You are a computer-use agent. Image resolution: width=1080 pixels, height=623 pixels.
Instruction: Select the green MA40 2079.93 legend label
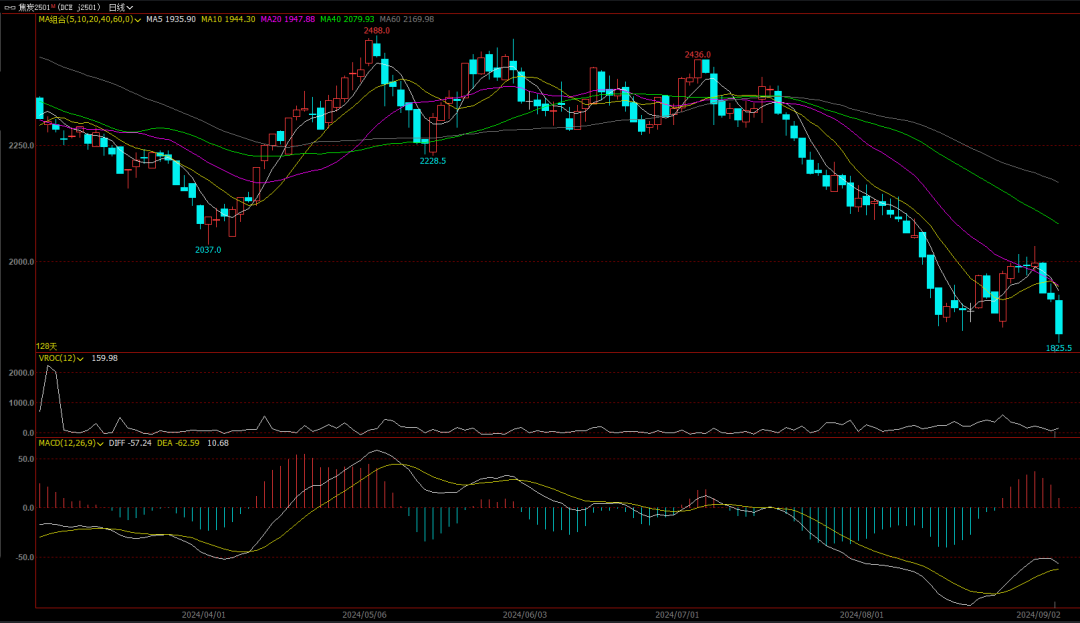pos(346,19)
